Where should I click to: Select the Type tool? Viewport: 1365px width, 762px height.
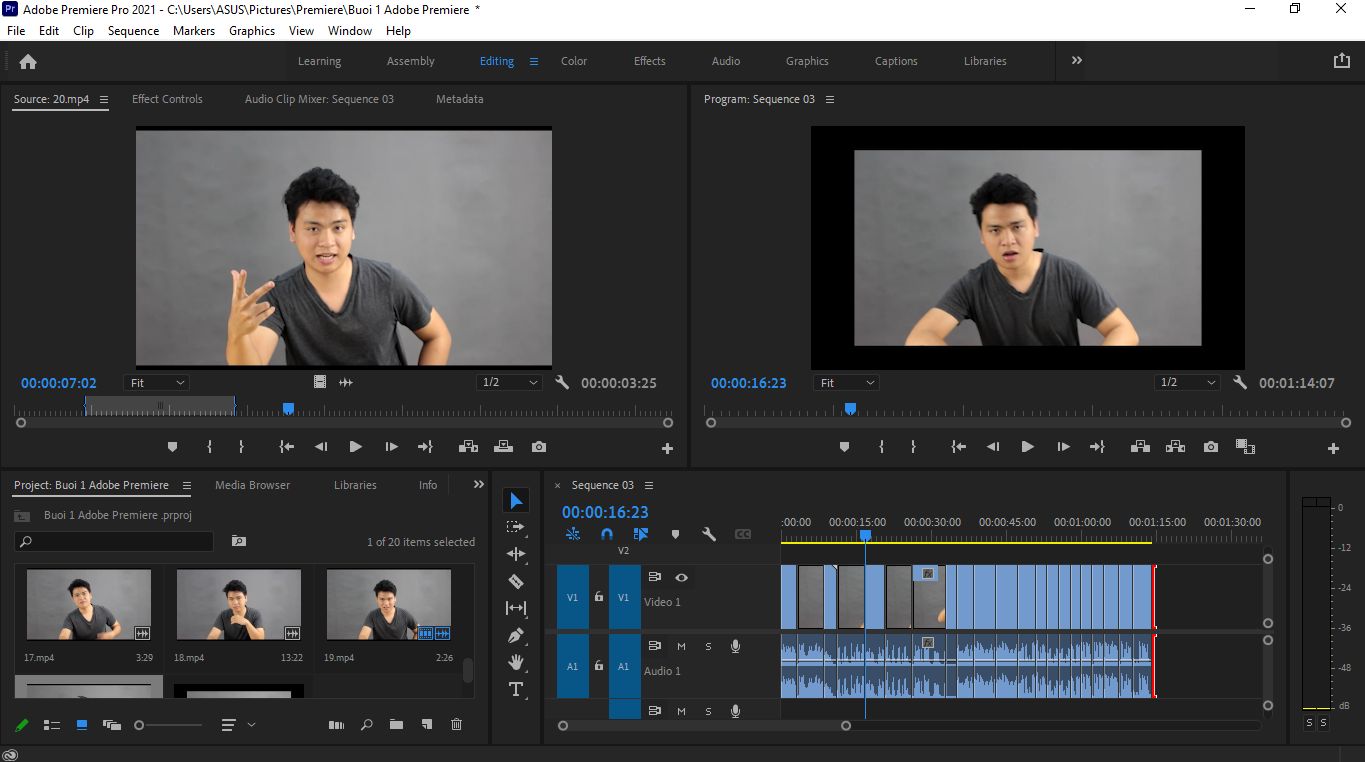pyautogui.click(x=516, y=689)
